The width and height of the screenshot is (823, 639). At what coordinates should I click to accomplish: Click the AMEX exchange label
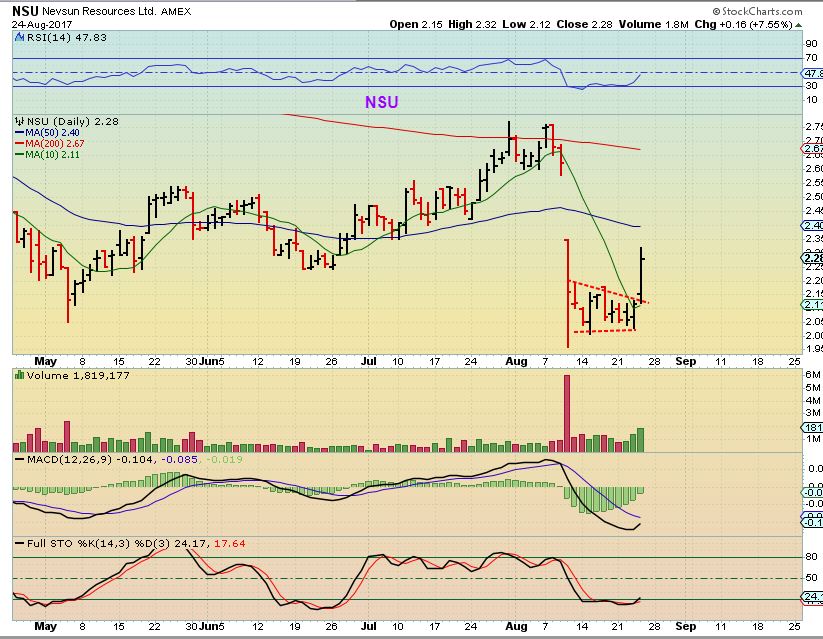tap(176, 11)
